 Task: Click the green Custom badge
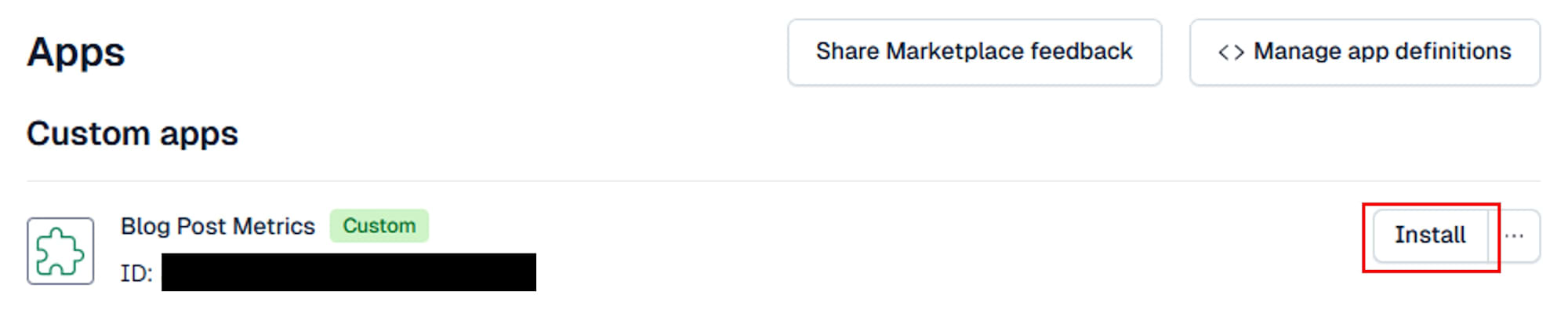(x=379, y=226)
